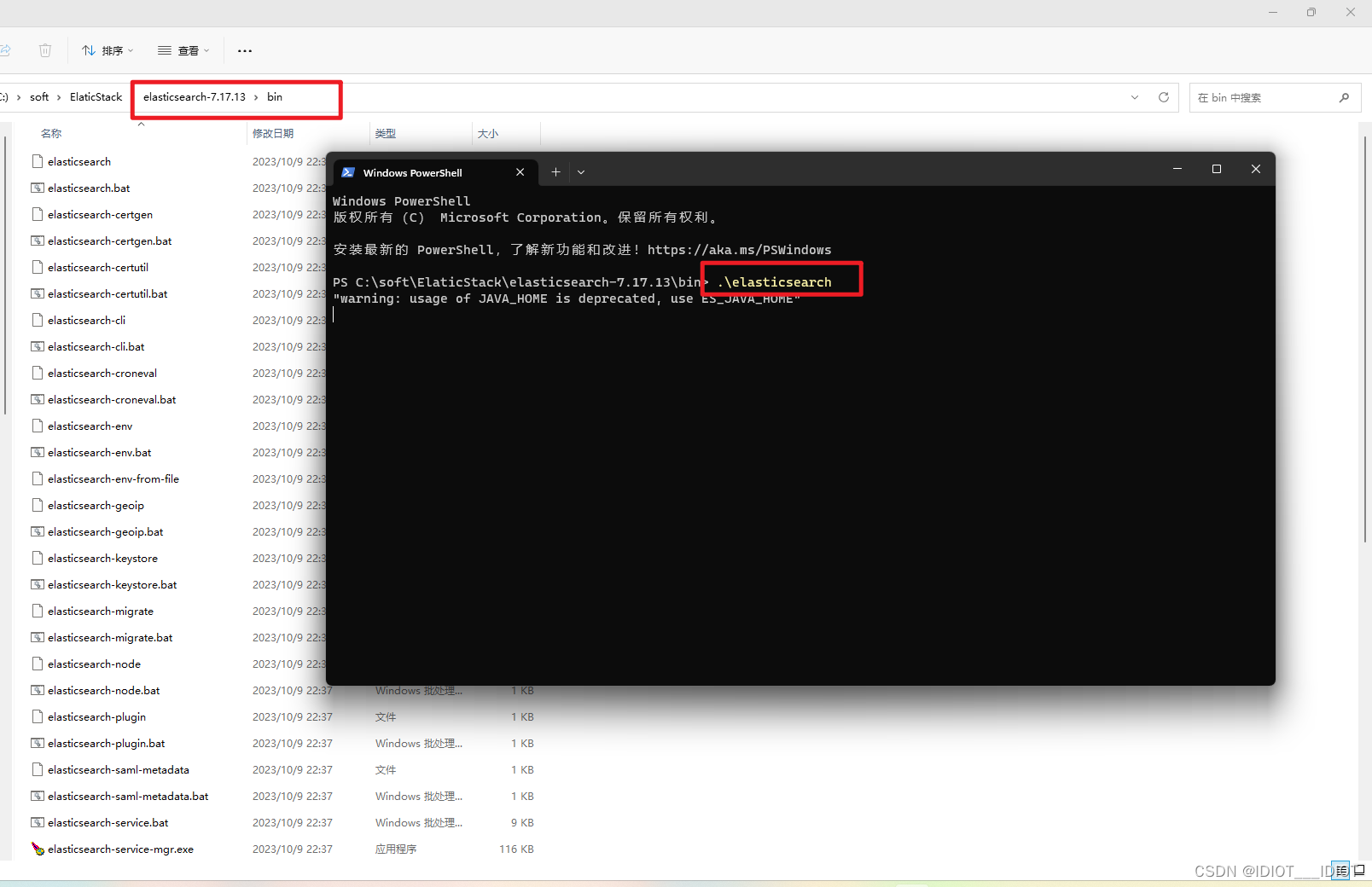Minimize the PowerShell terminal window
This screenshot has width=1372, height=887.
click(1177, 169)
